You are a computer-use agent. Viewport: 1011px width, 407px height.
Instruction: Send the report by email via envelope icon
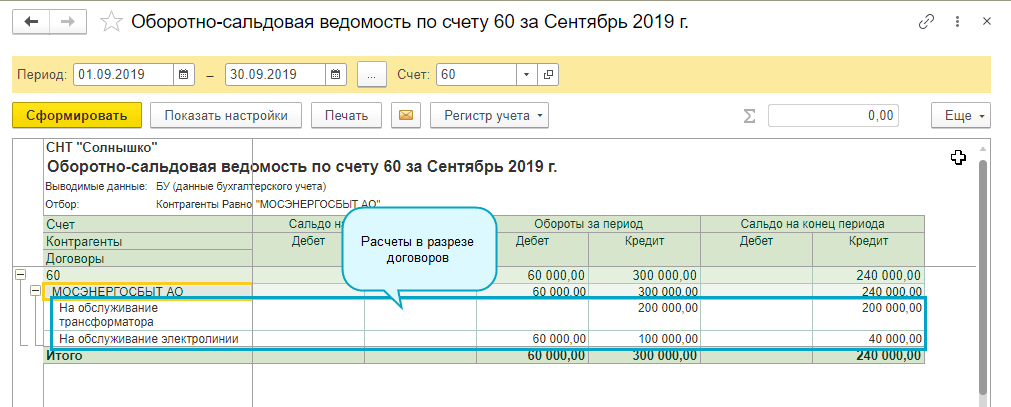[406, 116]
